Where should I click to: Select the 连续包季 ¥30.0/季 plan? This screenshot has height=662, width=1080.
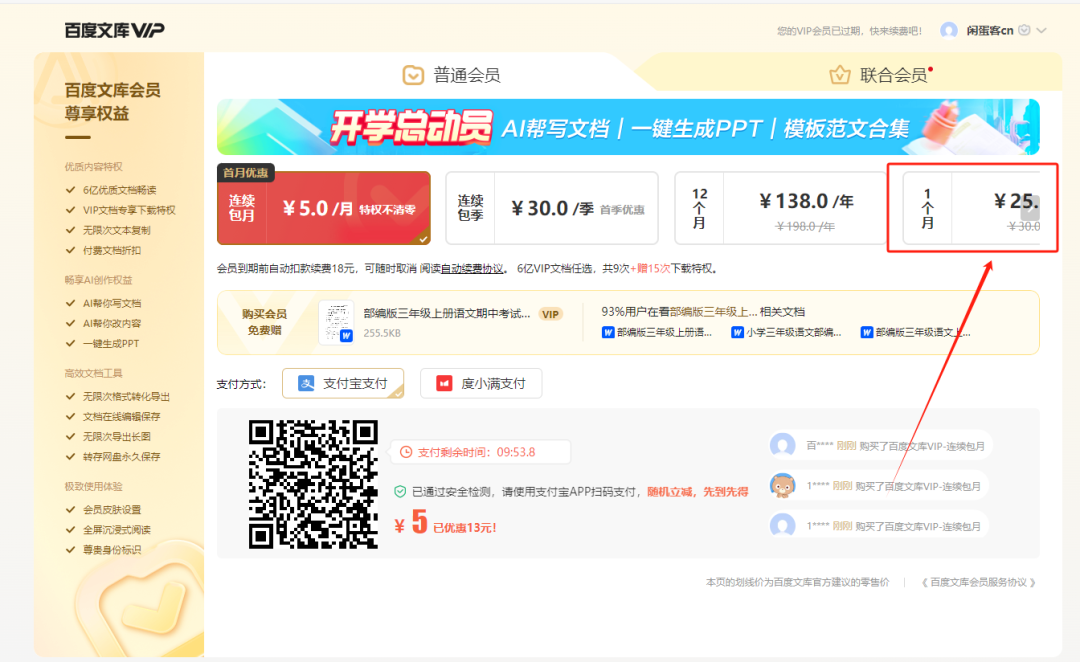552,208
